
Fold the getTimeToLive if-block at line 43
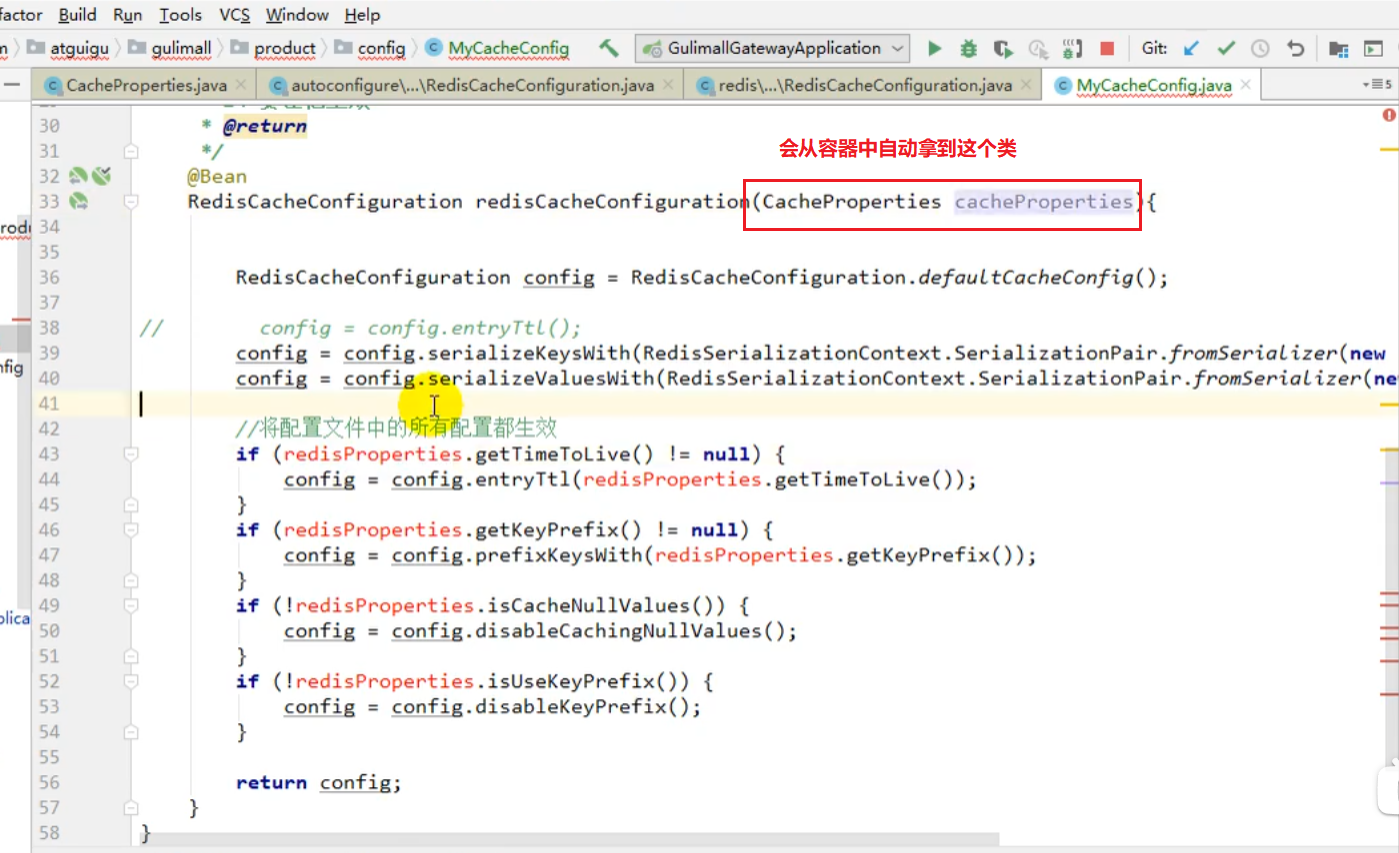(131, 454)
